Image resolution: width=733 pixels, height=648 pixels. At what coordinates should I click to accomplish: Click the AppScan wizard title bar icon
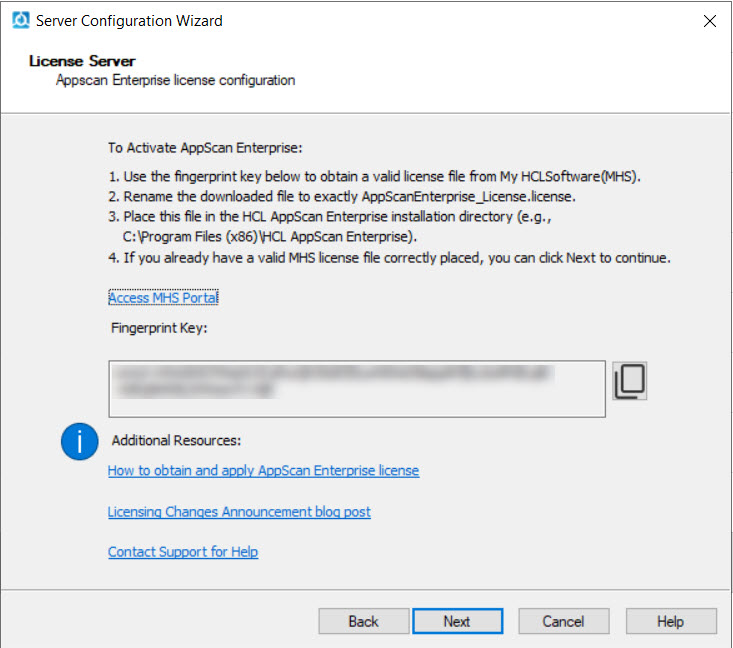20,20
